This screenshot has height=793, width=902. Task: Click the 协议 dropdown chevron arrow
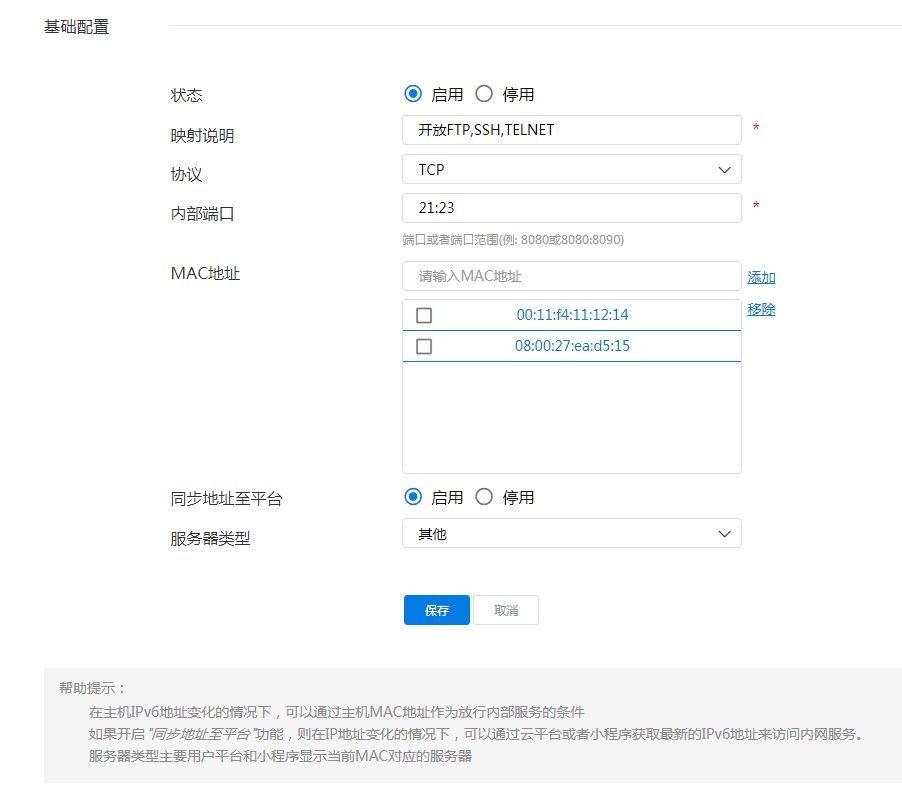pyautogui.click(x=725, y=170)
